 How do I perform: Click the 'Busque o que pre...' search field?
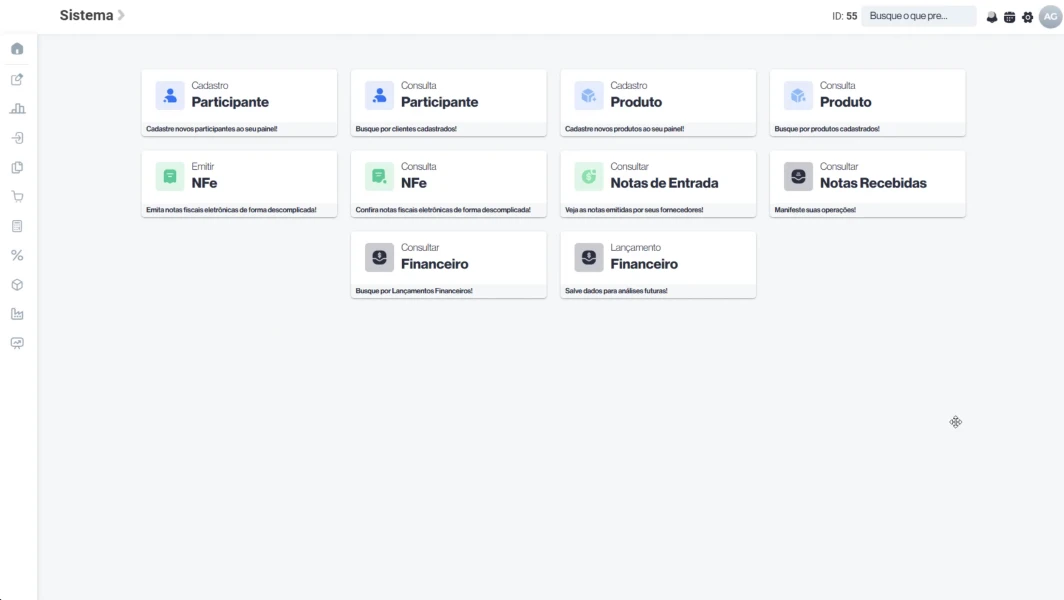(x=918, y=16)
